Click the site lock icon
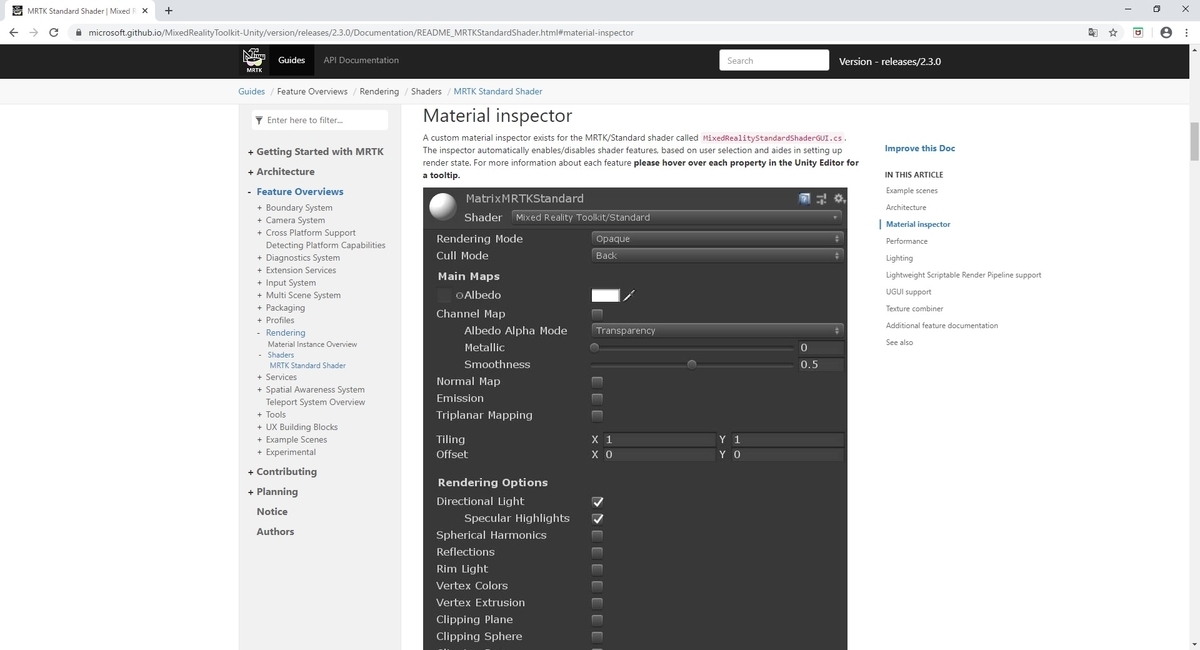The image size is (1200, 650). click(x=79, y=32)
